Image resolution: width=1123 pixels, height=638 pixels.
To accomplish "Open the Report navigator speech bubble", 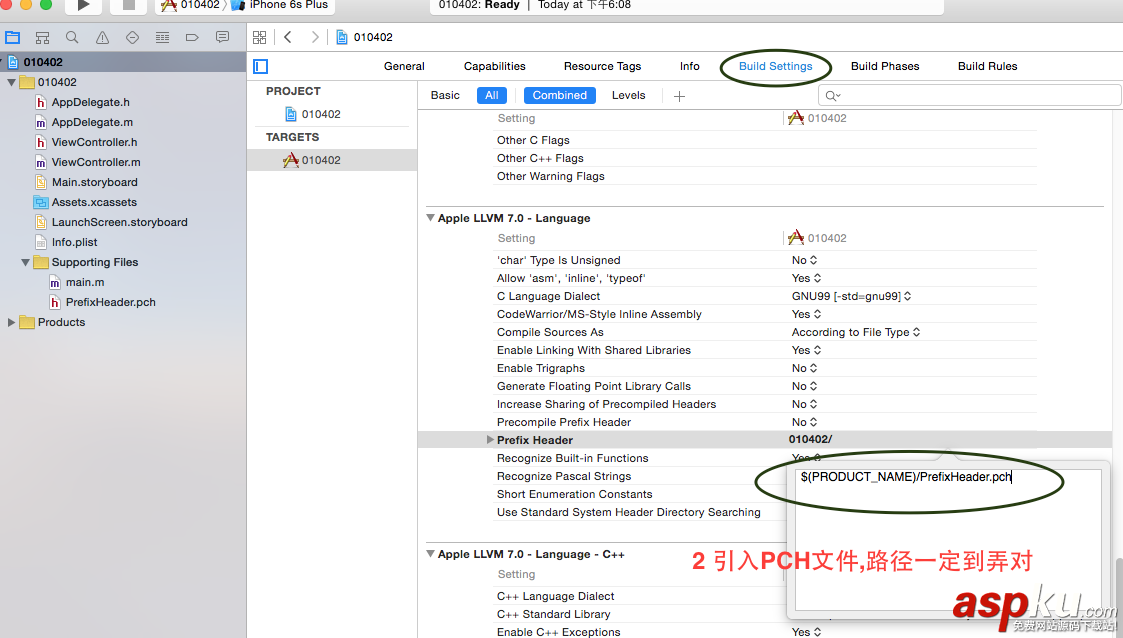I will pyautogui.click(x=222, y=36).
